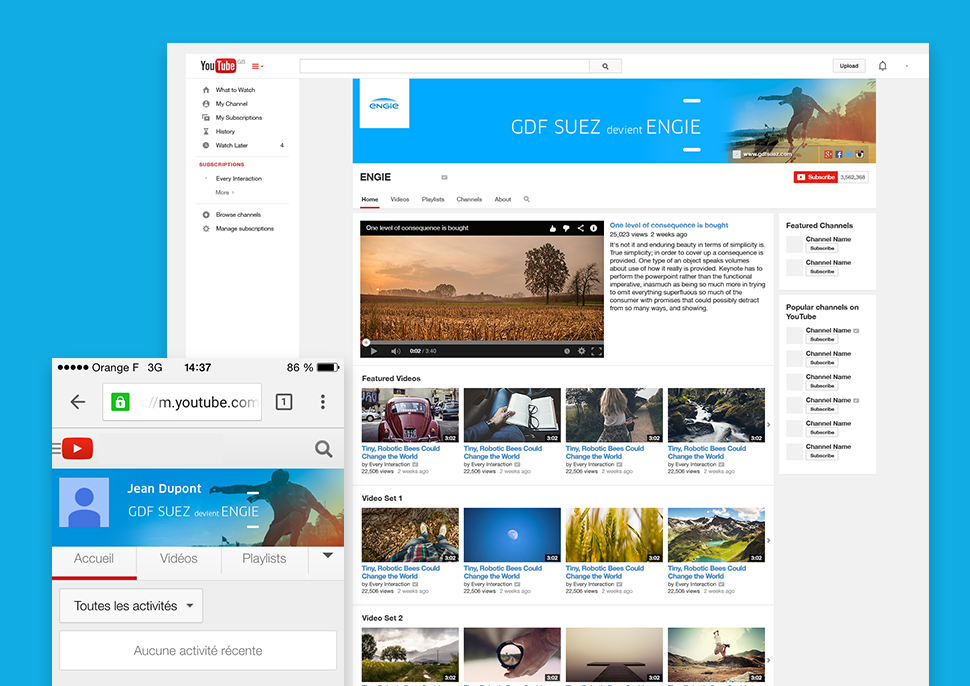
Task: Tap the Jean Dupont profile avatar
Action: [84, 502]
